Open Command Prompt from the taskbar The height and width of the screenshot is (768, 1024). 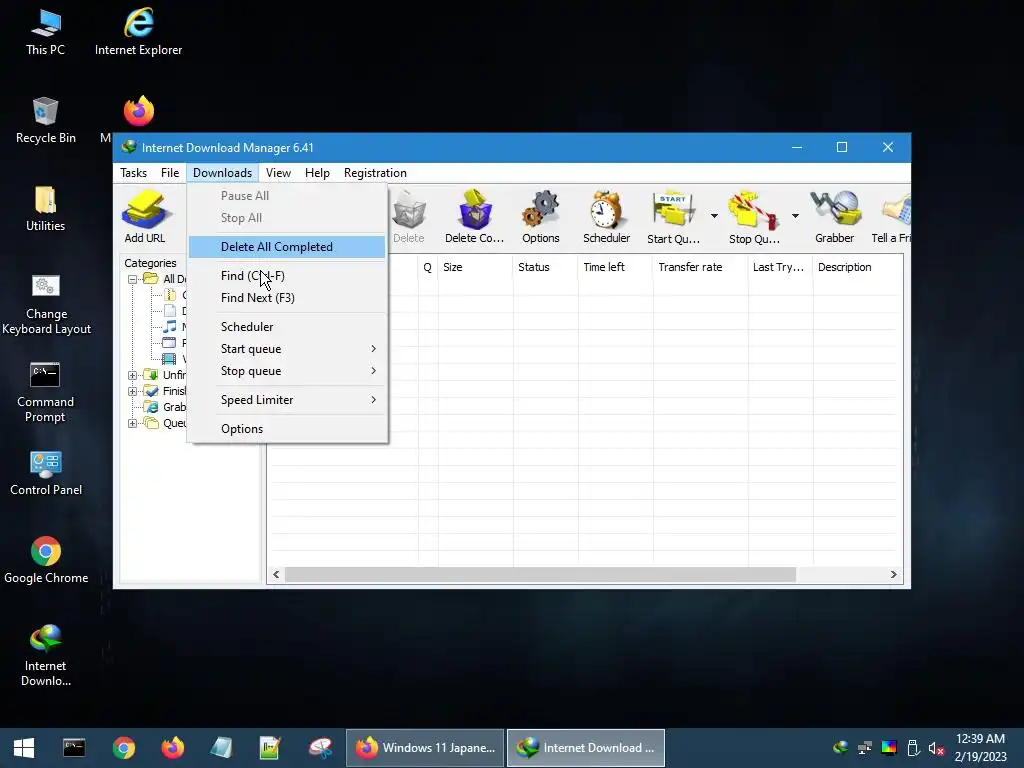pos(74,748)
